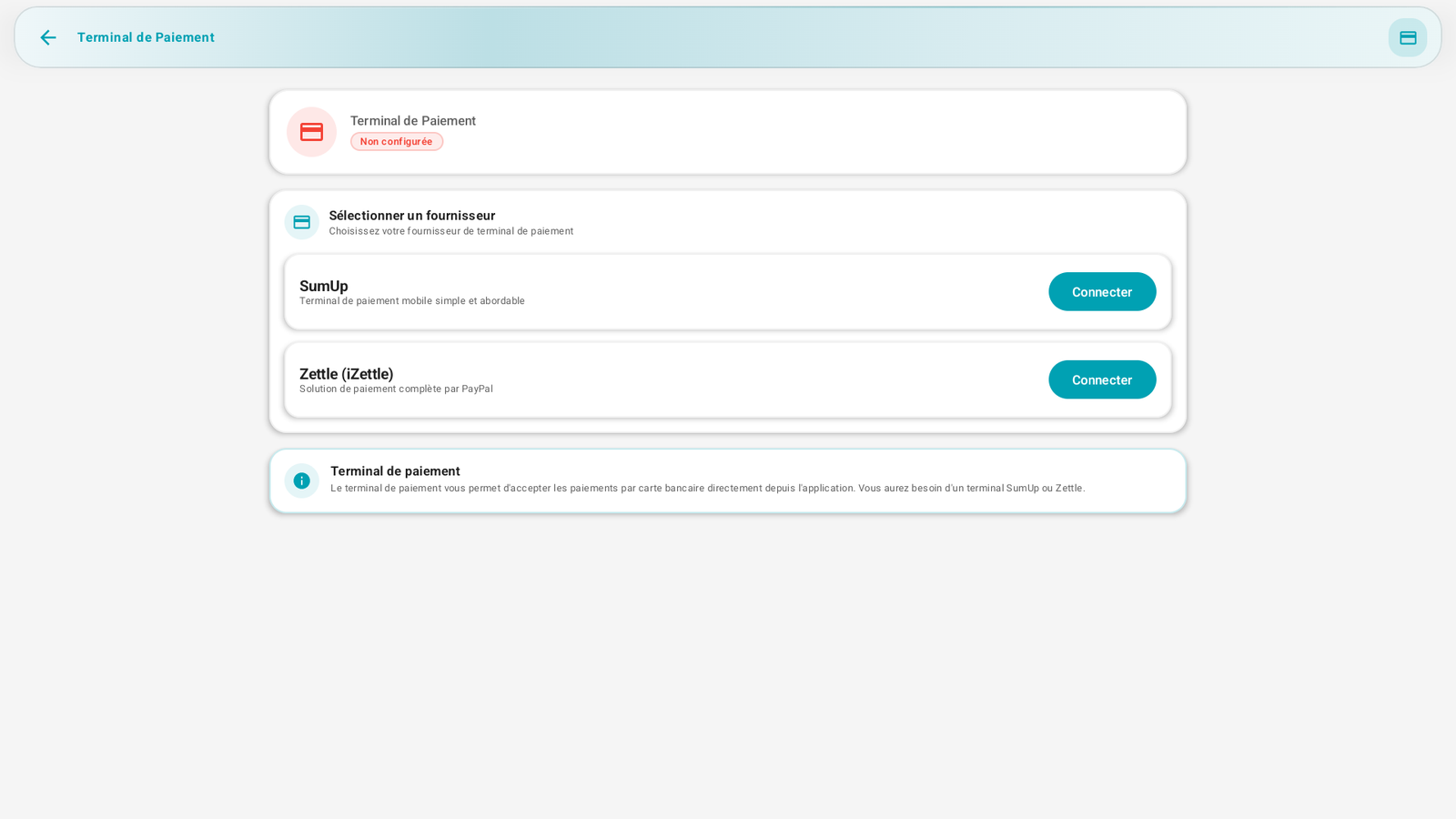The height and width of the screenshot is (819, 1456).
Task: Click the red payment card status icon
Action: [311, 132]
